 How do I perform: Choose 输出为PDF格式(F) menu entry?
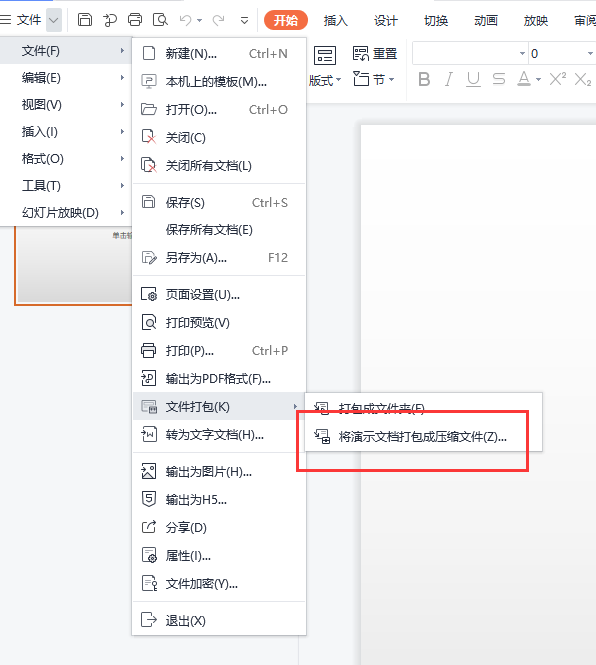coord(219,379)
